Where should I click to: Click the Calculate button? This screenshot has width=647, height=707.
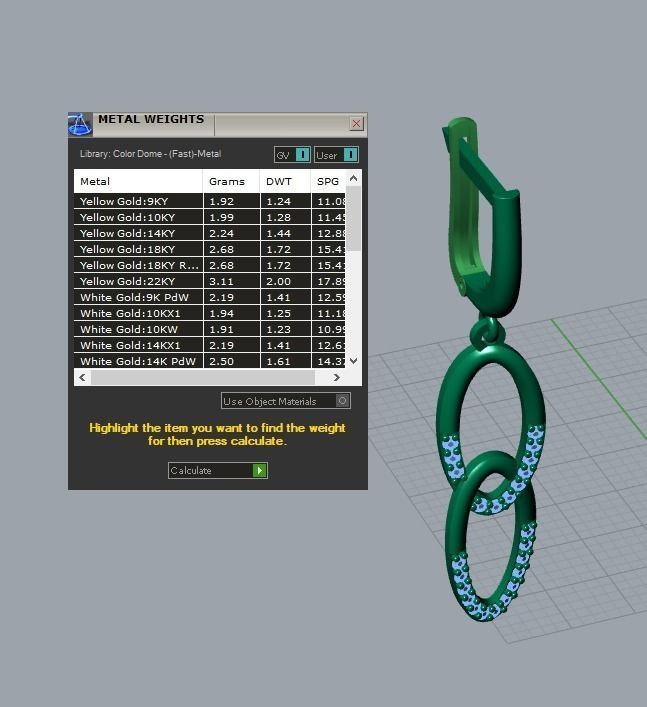(x=218, y=470)
